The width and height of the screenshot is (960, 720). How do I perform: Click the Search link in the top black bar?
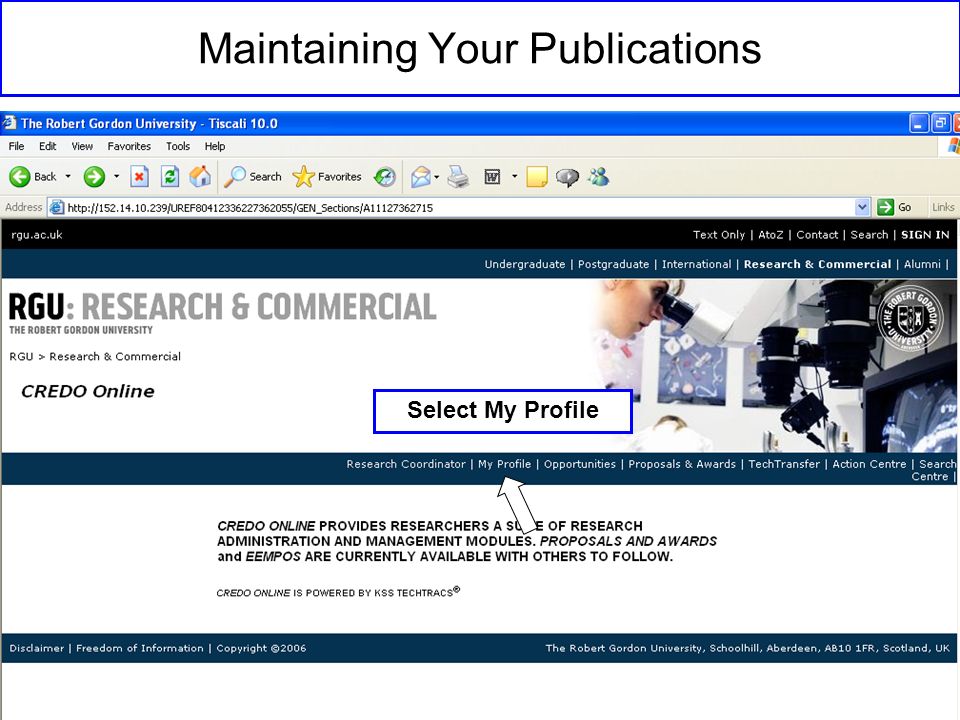coord(869,235)
